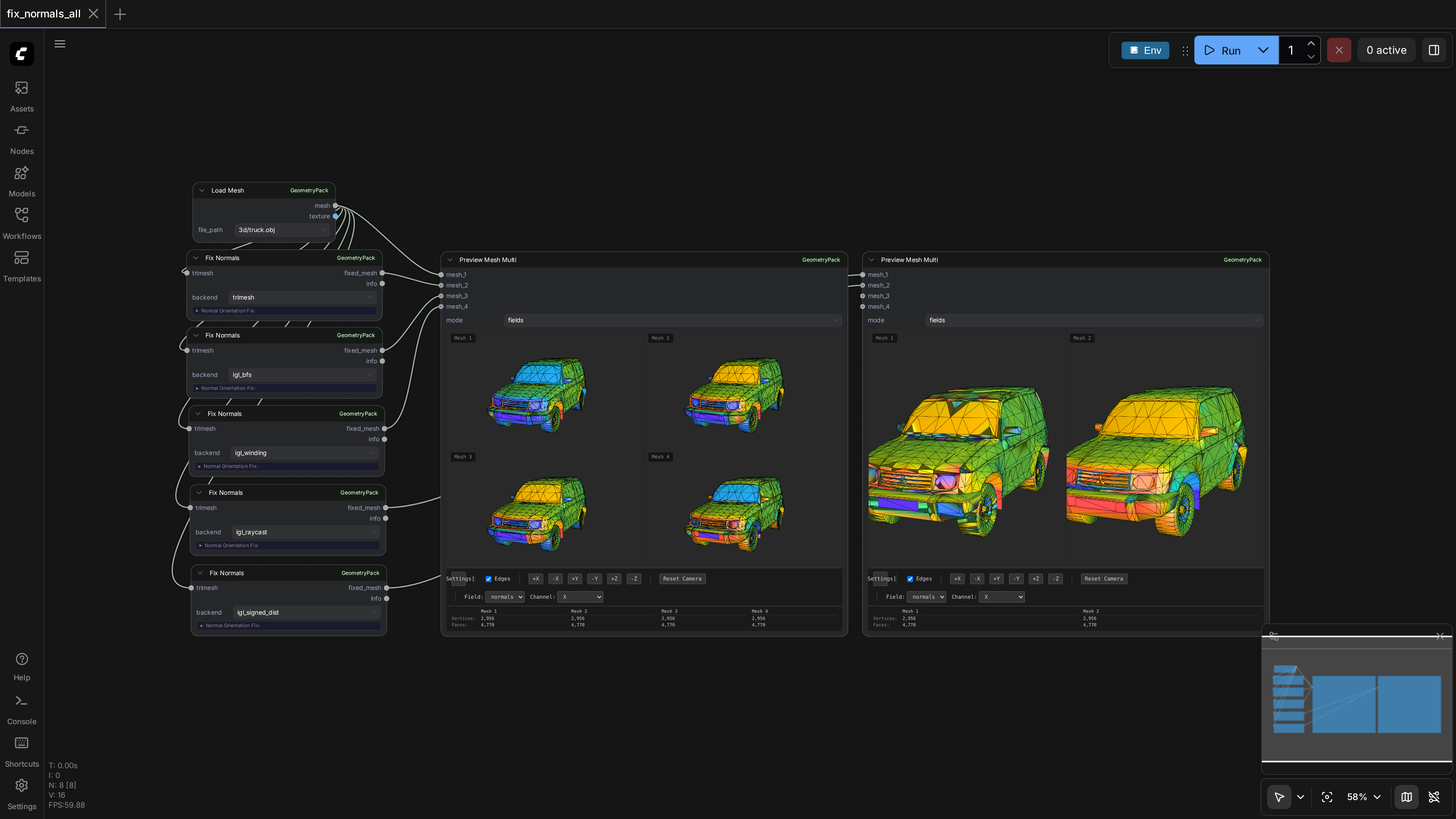
Task: Collapse the igl_winding Fix Normals node
Action: click(x=198, y=414)
